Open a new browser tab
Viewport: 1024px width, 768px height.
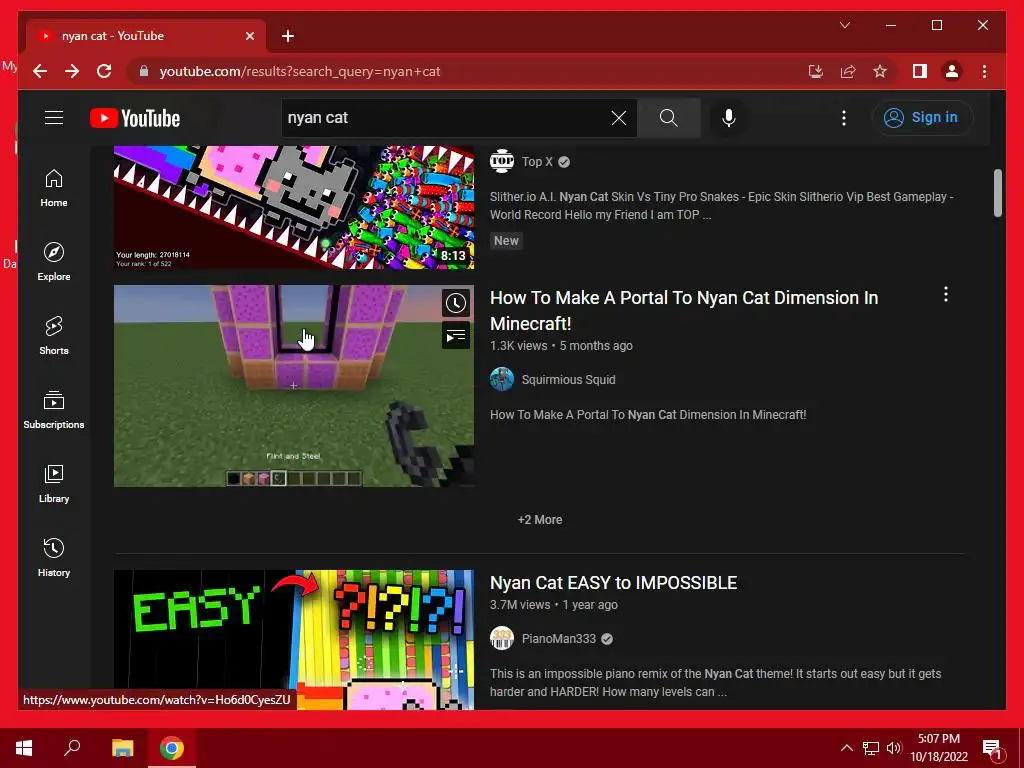pos(288,36)
